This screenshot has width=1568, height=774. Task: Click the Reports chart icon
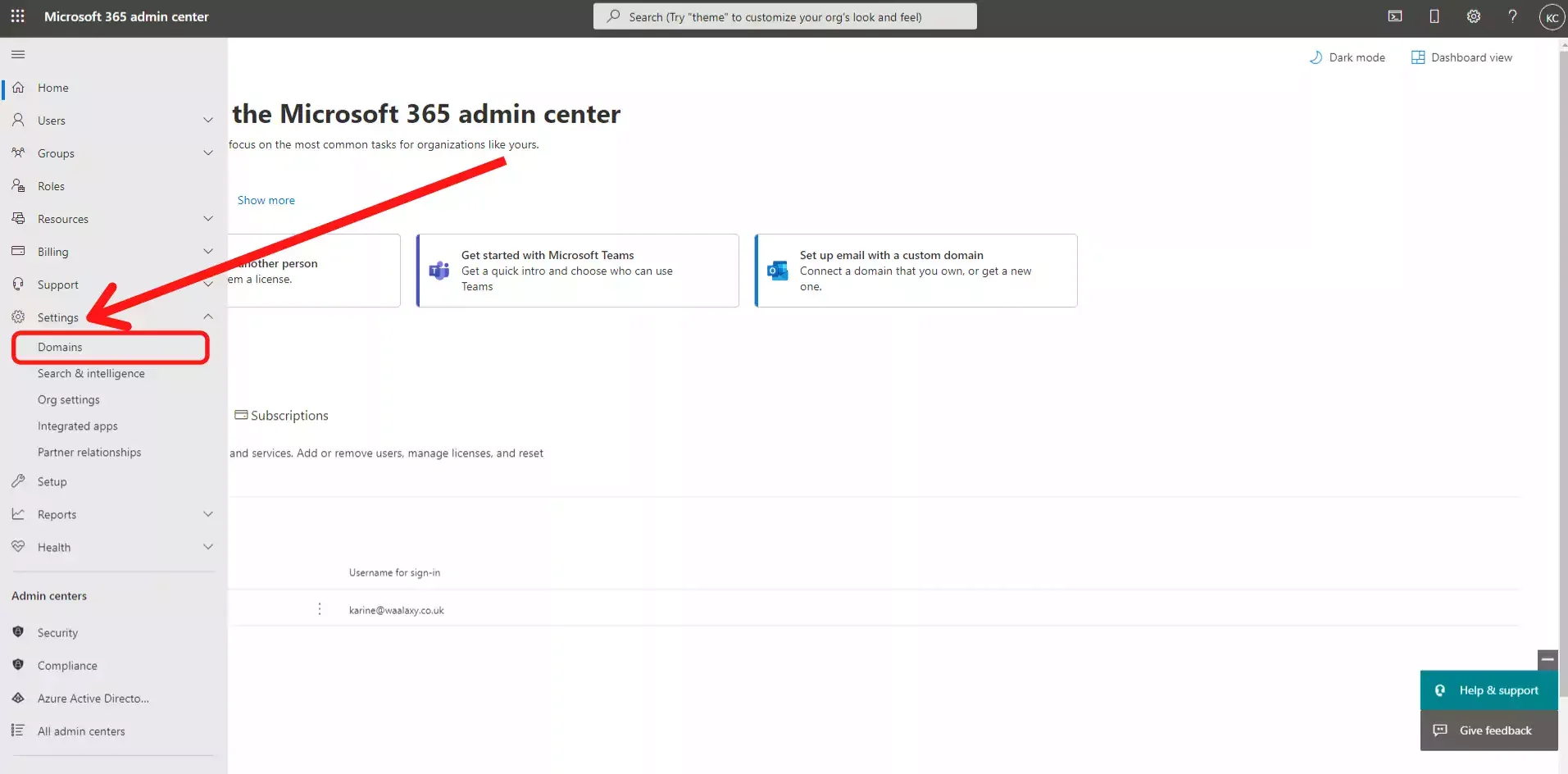coord(18,514)
